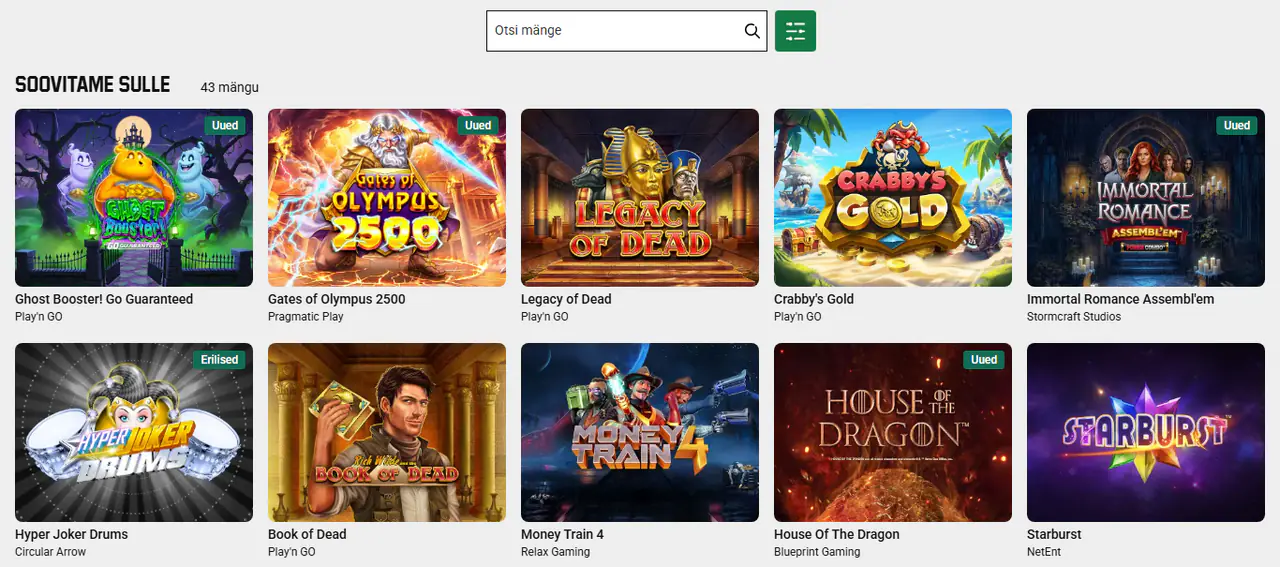Image resolution: width=1280 pixels, height=567 pixels.
Task: Open the green filter settings button
Action: coord(795,31)
